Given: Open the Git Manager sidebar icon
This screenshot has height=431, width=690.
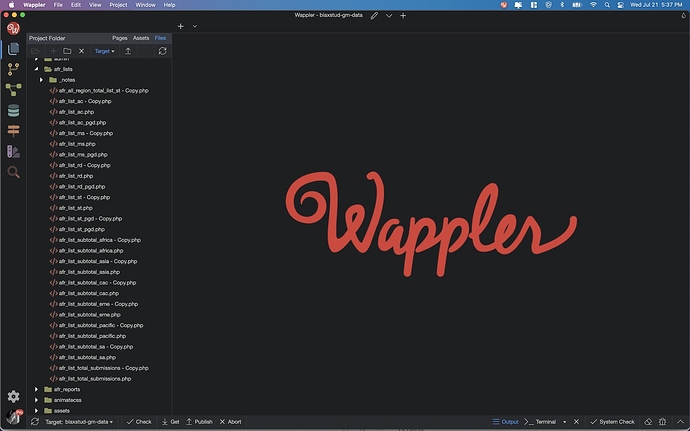Looking at the screenshot, I should point(13,69).
